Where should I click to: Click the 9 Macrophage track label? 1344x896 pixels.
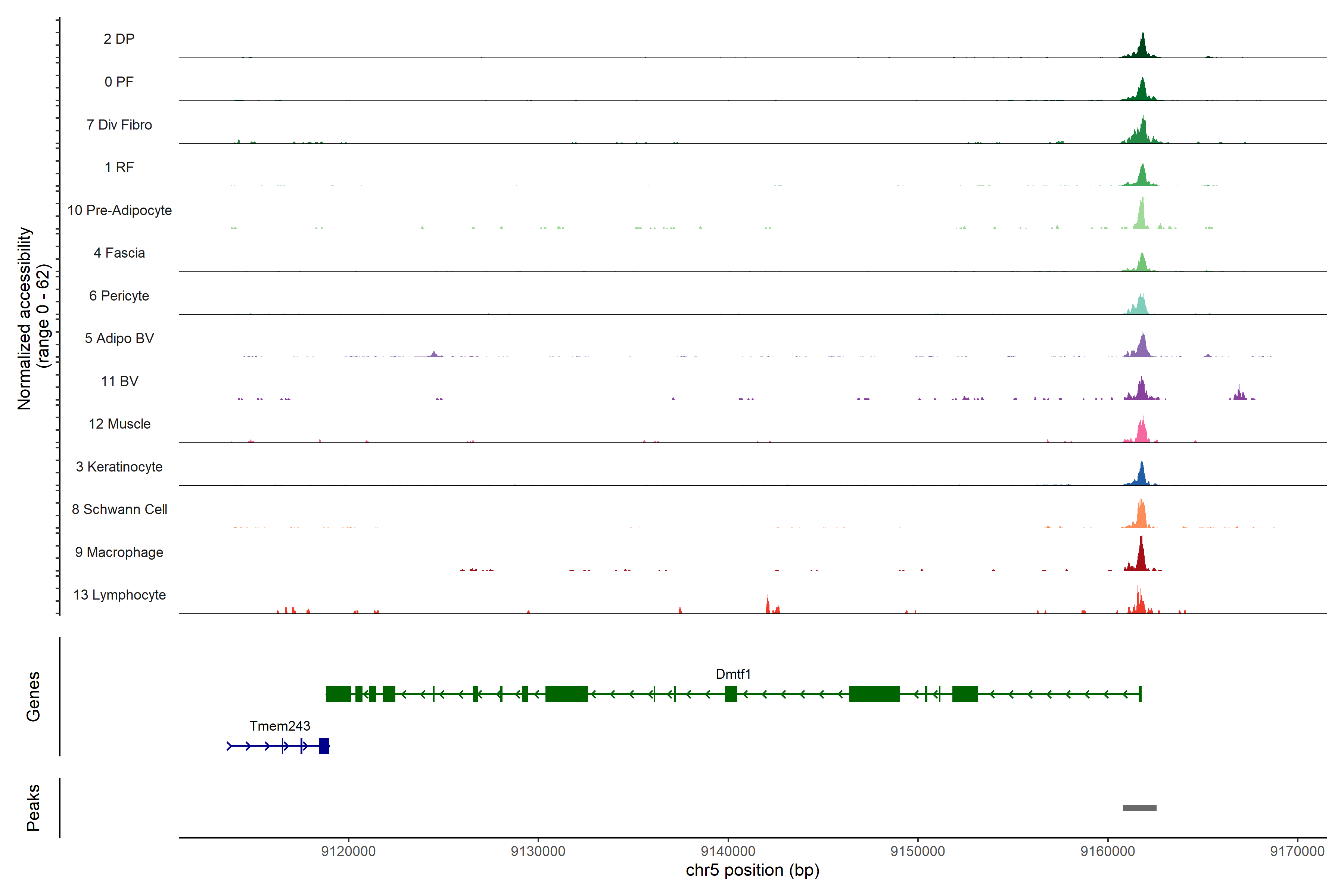click(119, 552)
